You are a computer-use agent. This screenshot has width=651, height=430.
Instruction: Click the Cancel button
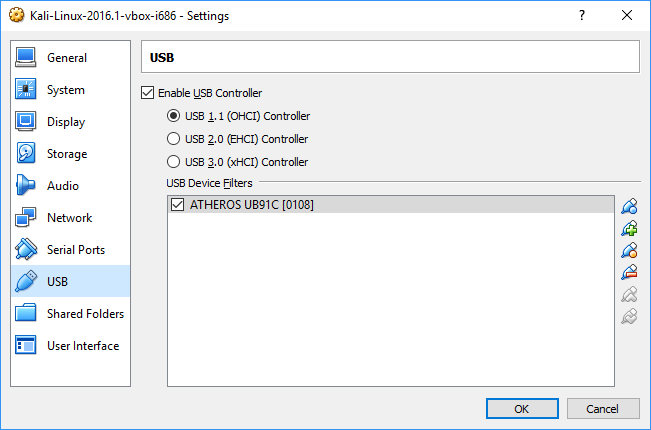pyautogui.click(x=603, y=409)
